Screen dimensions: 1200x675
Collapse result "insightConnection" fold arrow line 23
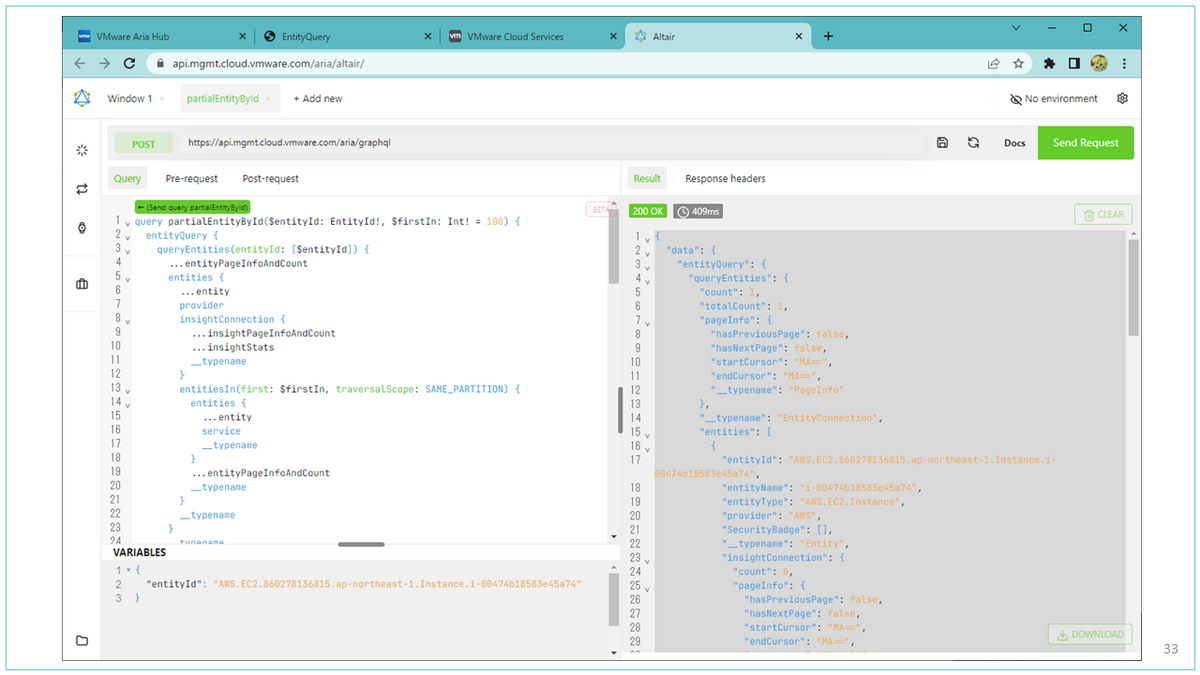click(647, 560)
